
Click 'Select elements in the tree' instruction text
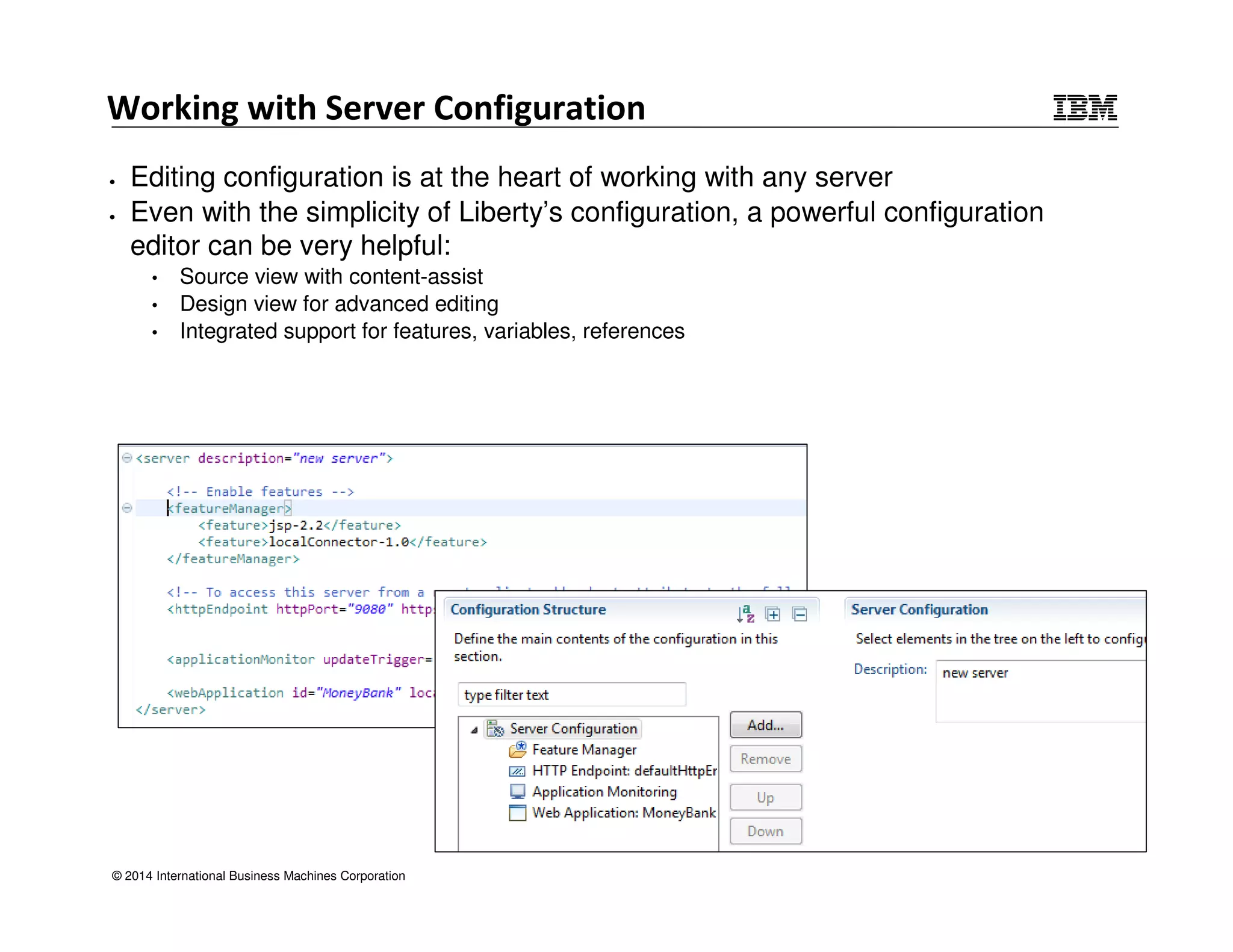point(1000,638)
